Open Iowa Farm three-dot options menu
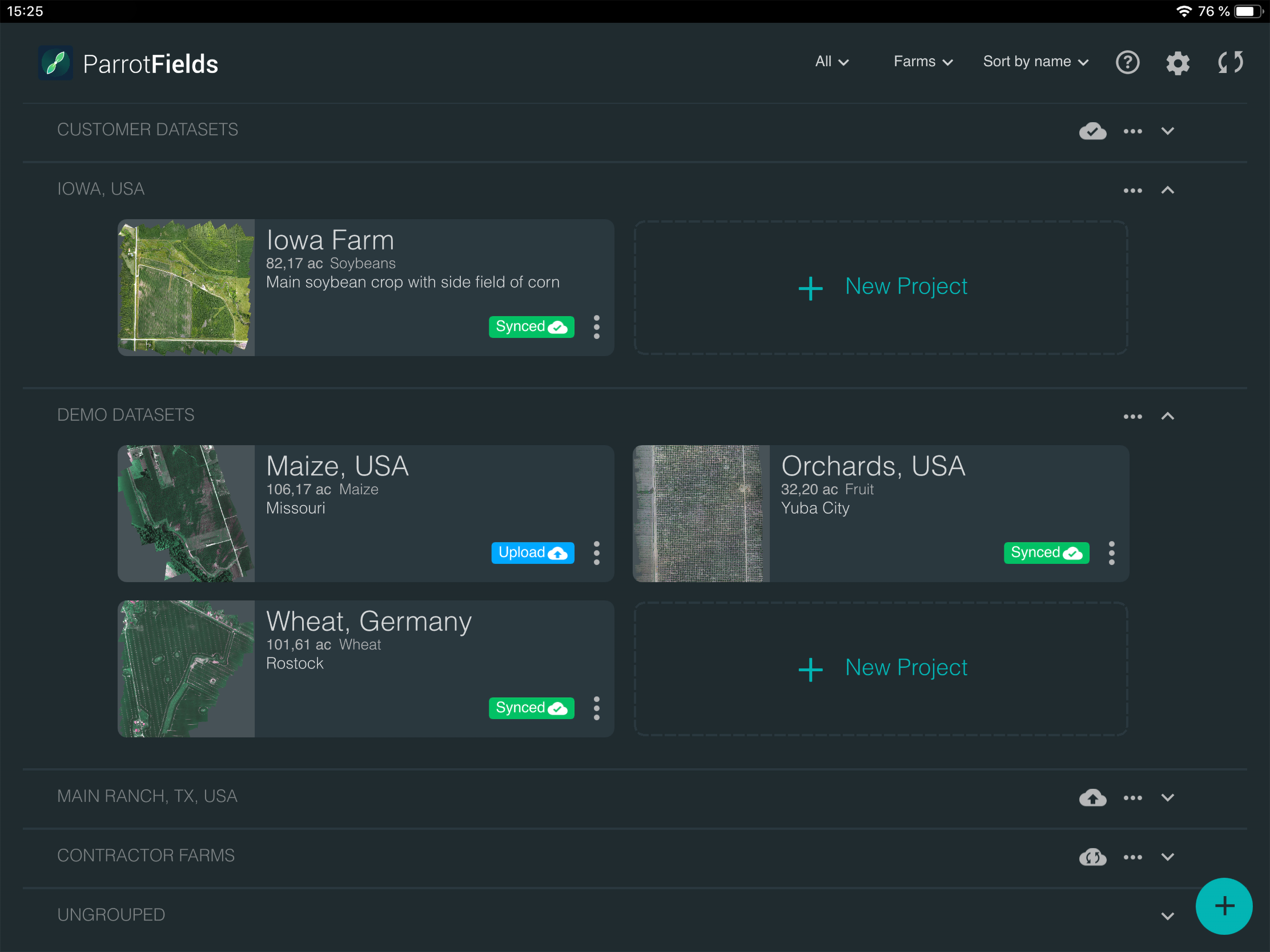 (x=596, y=327)
